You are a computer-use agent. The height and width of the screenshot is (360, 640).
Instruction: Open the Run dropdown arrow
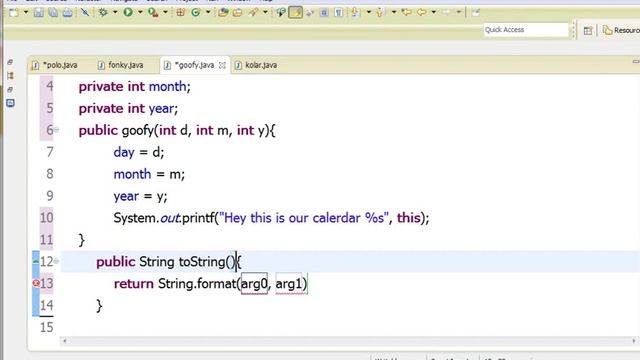[140, 13]
